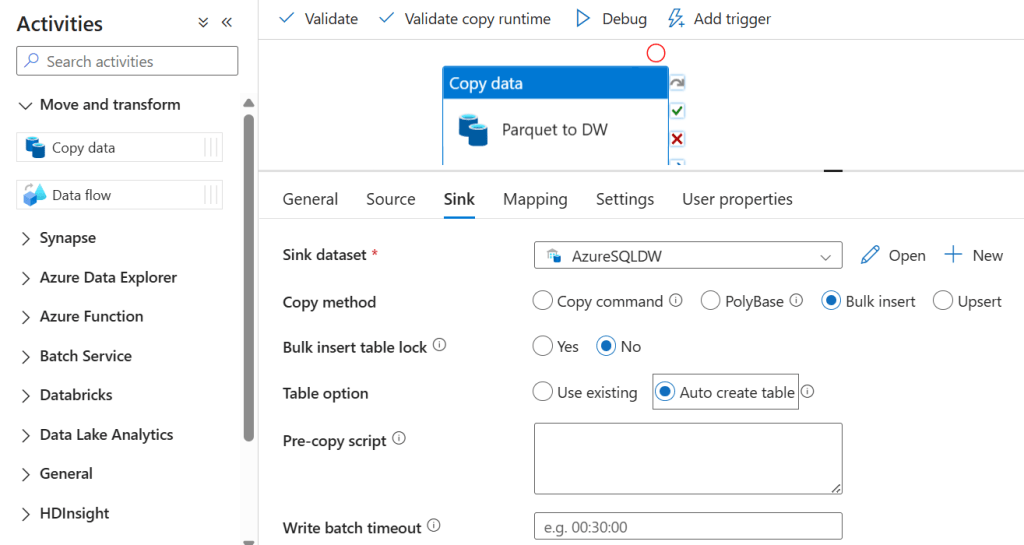Select the PolyBase copy method
The height and width of the screenshot is (545, 1024).
tap(710, 301)
